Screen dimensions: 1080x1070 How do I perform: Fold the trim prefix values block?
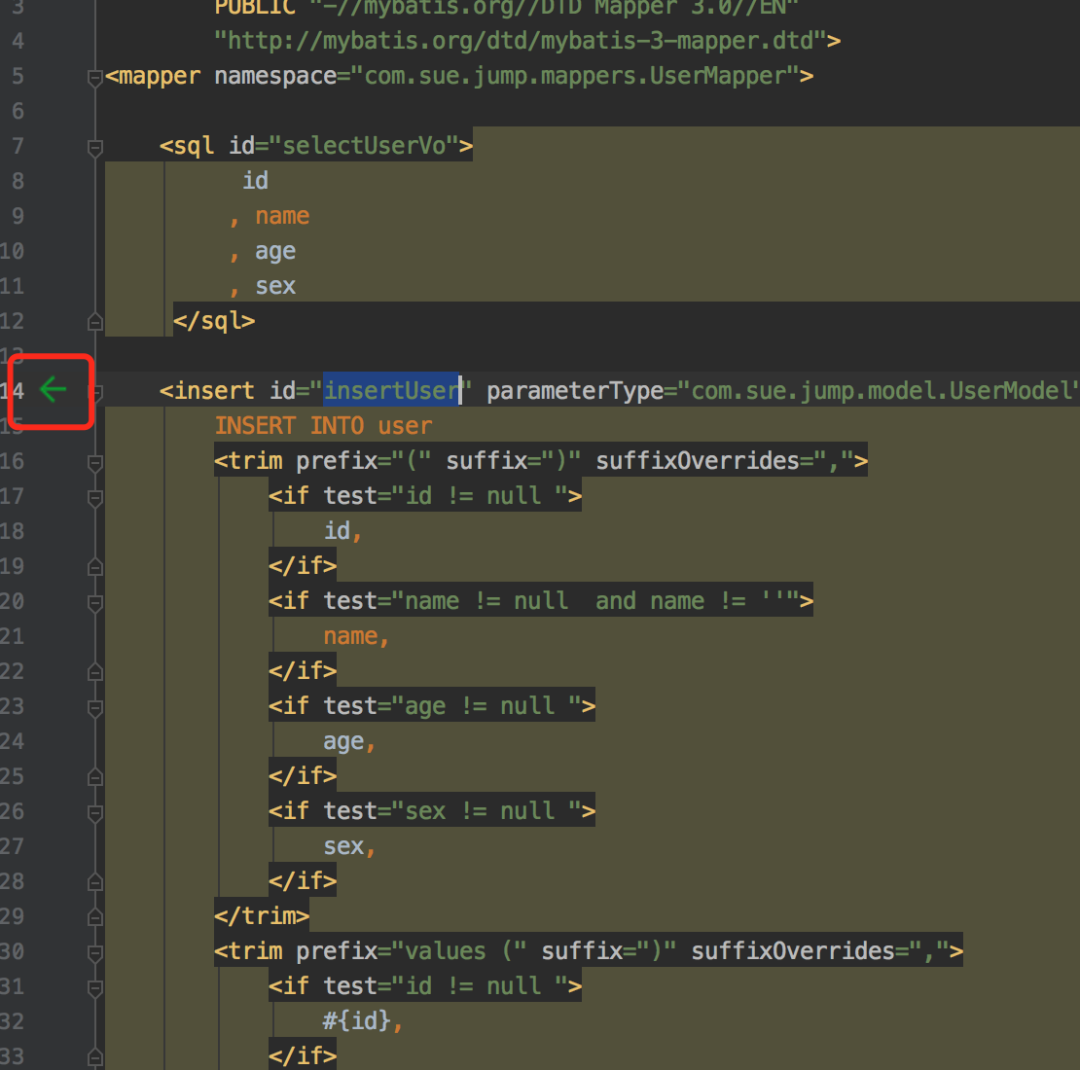point(95,953)
